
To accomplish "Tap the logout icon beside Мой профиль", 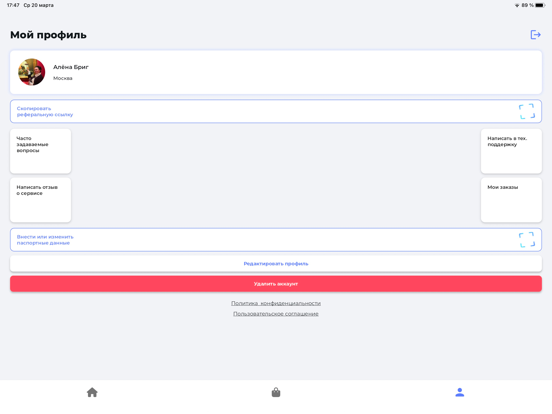I will click(x=535, y=34).
